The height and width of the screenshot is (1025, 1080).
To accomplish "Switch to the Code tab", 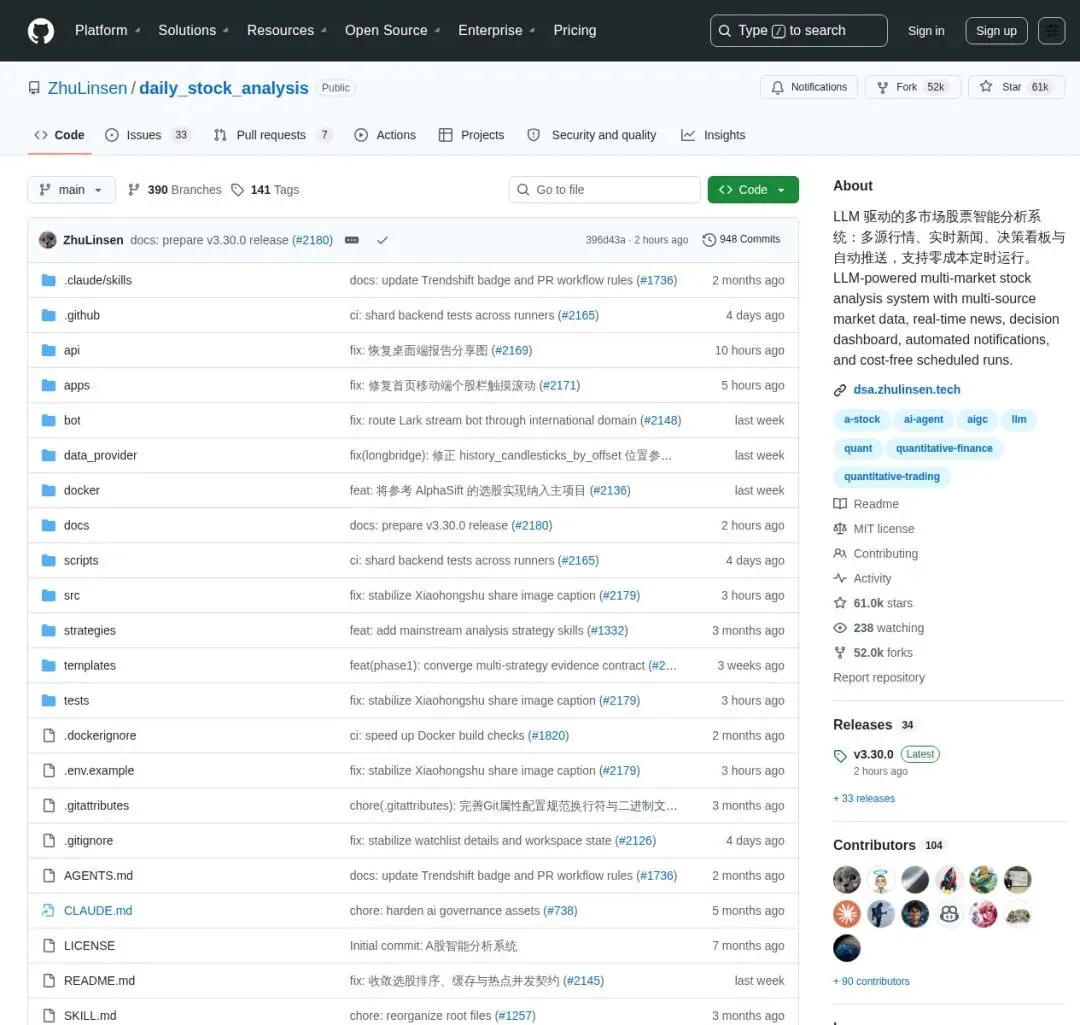I will [59, 135].
